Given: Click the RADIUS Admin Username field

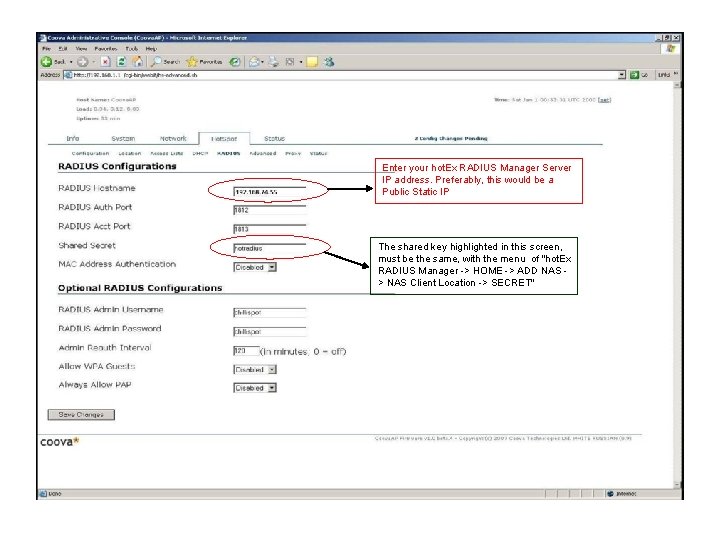Looking at the screenshot, I should 270,312.
